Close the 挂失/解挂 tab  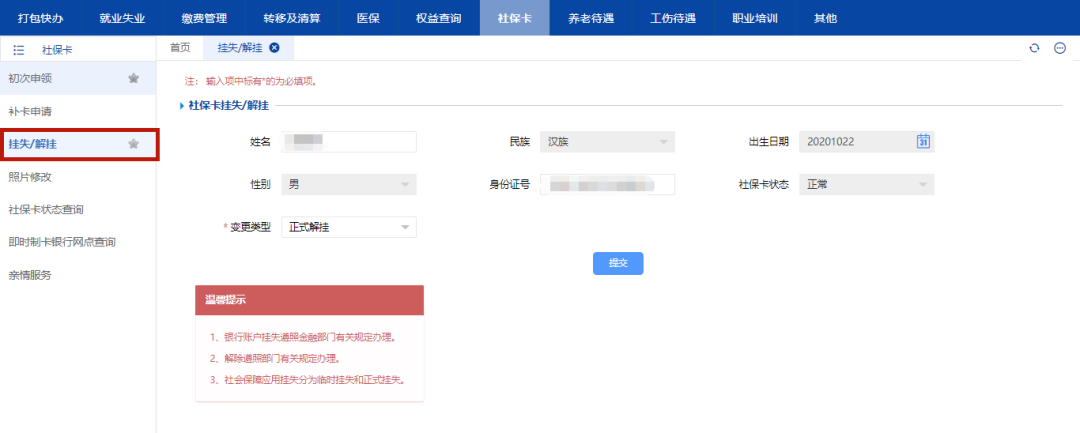point(274,48)
